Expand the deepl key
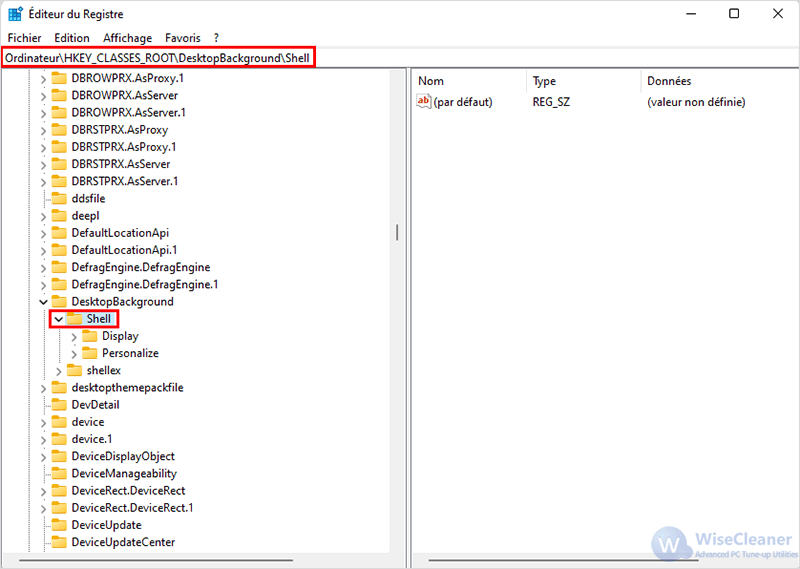 pyautogui.click(x=43, y=216)
